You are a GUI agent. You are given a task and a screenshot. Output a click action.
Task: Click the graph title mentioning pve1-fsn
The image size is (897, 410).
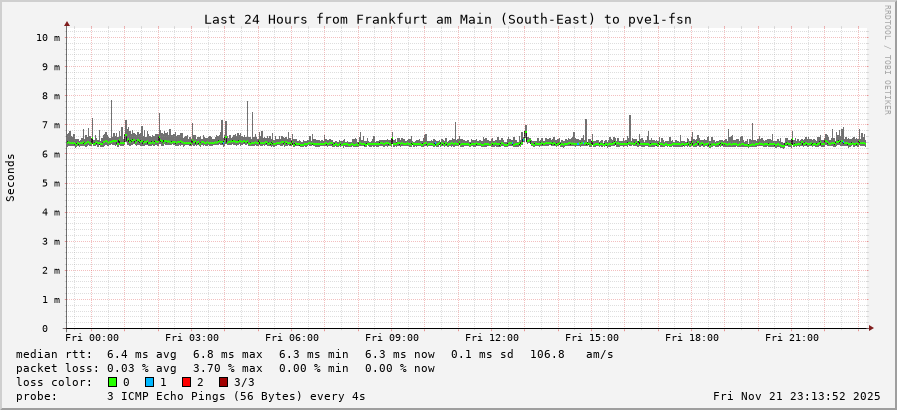[447, 19]
